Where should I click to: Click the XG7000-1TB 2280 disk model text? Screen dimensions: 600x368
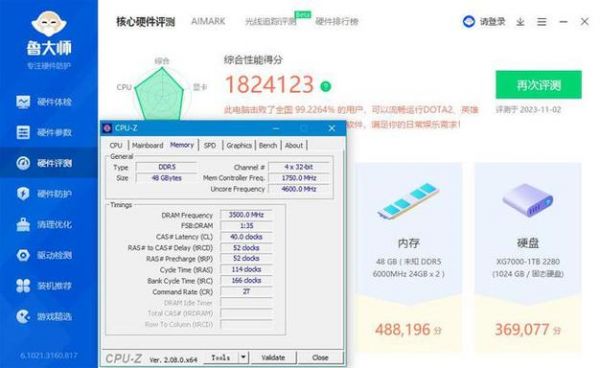(x=528, y=262)
